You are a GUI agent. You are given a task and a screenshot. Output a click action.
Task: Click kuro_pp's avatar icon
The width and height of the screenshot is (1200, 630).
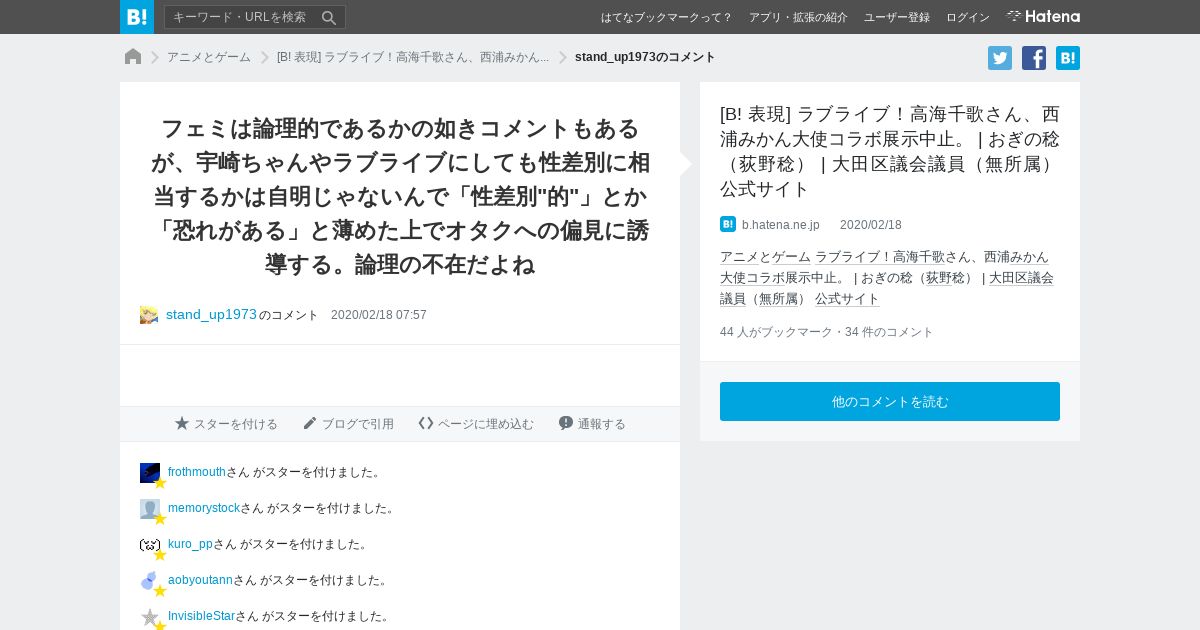[150, 545]
